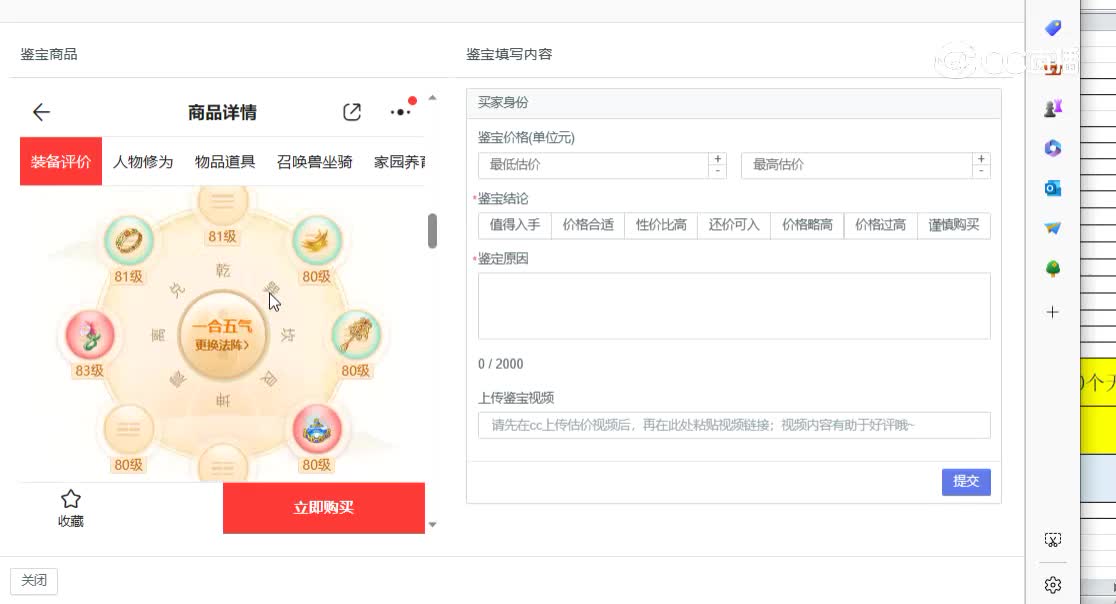Click the back arrow on 商品详情 page

pos(41,112)
